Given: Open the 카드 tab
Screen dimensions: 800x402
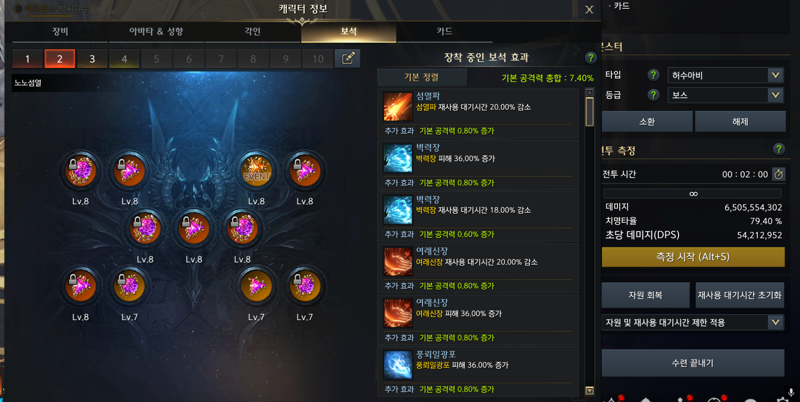Looking at the screenshot, I should pyautogui.click(x=444, y=32).
